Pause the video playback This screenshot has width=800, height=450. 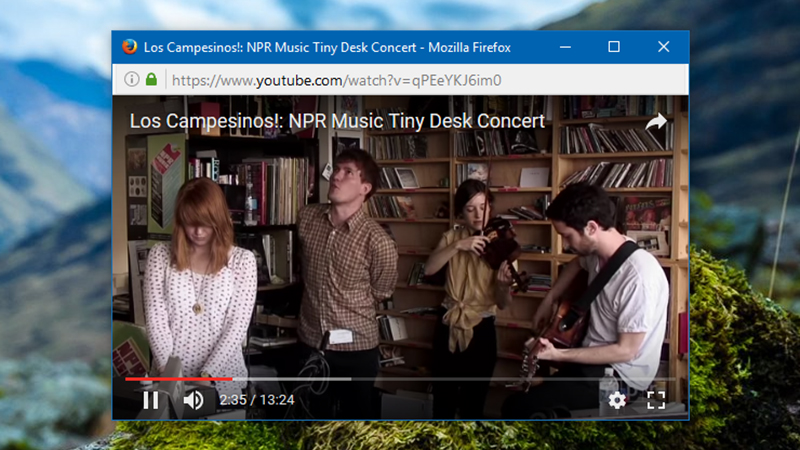click(151, 400)
